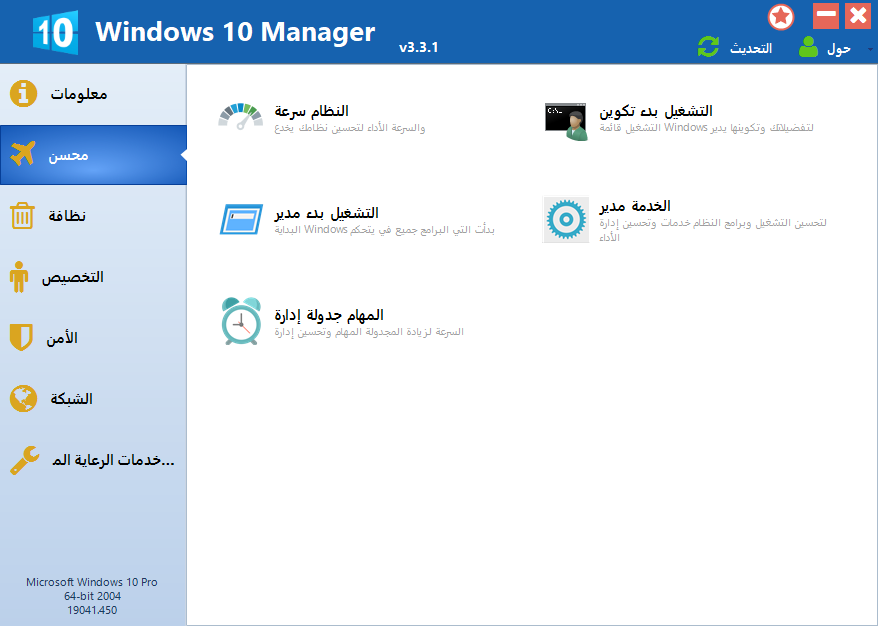Click the airplane optimizer icon
878x626 pixels.
[23, 154]
